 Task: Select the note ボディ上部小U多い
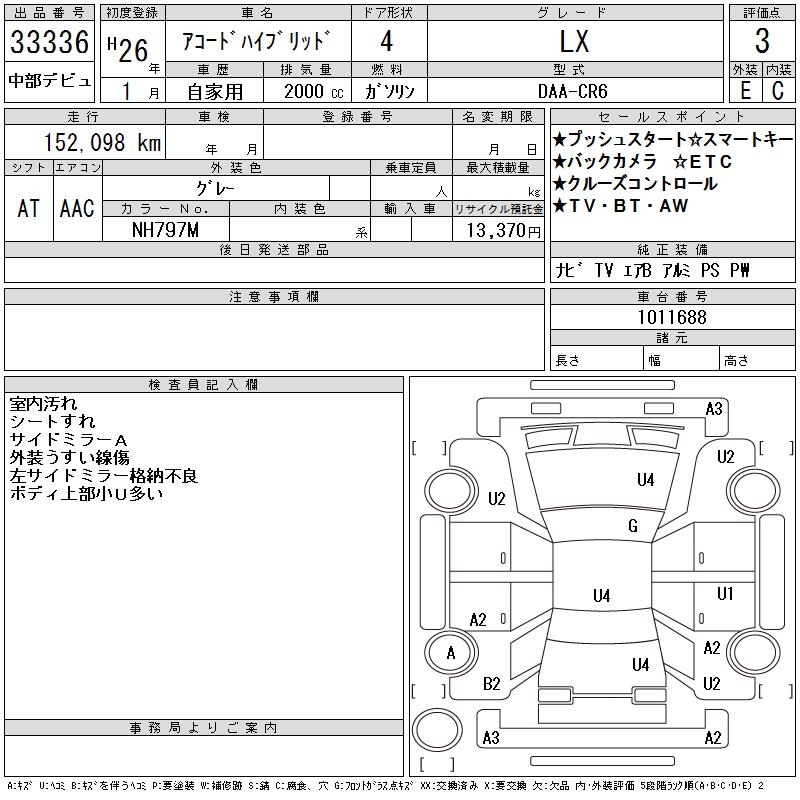pos(86,493)
